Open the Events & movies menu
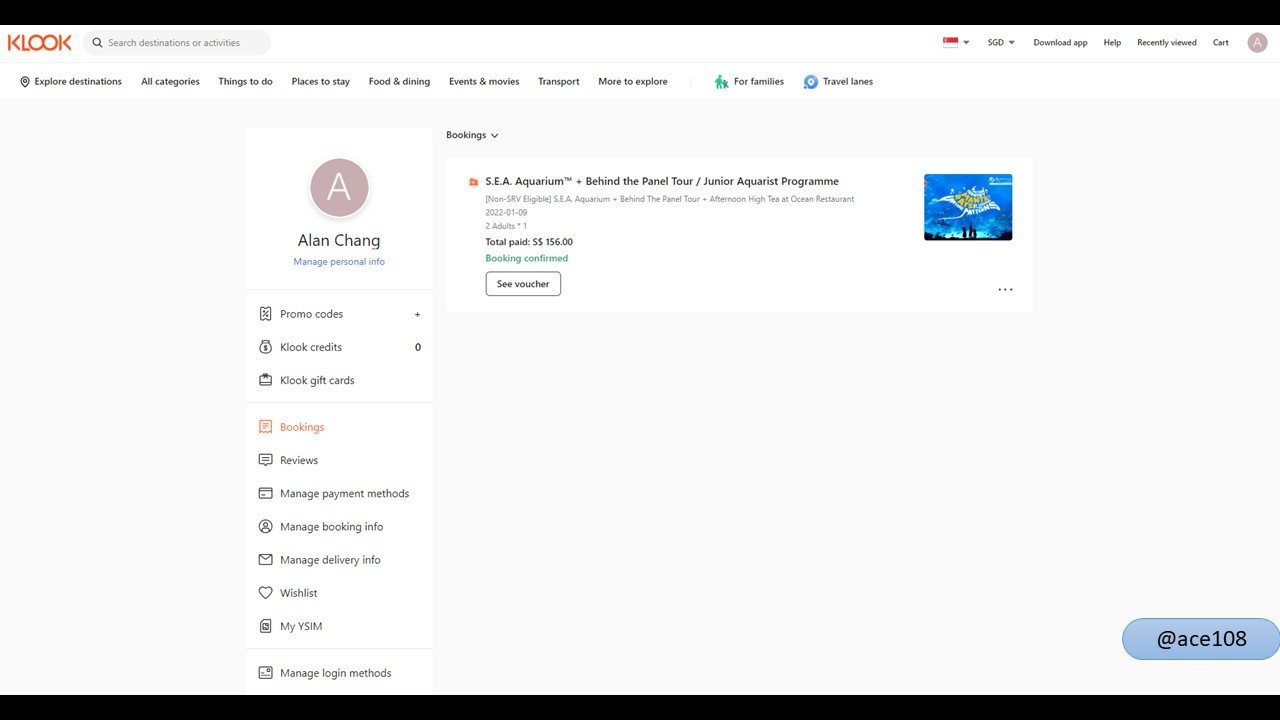Viewport: 1280px width, 720px height. [x=484, y=82]
